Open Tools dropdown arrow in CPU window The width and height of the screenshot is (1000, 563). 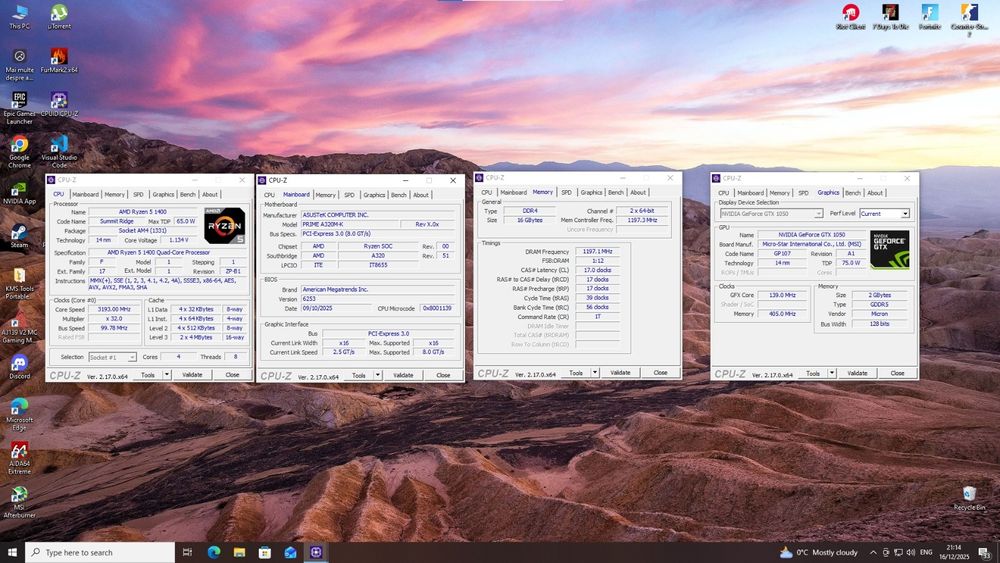point(167,375)
